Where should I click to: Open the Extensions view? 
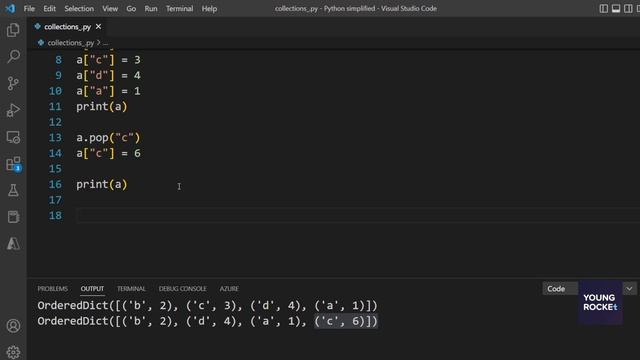tap(13, 164)
